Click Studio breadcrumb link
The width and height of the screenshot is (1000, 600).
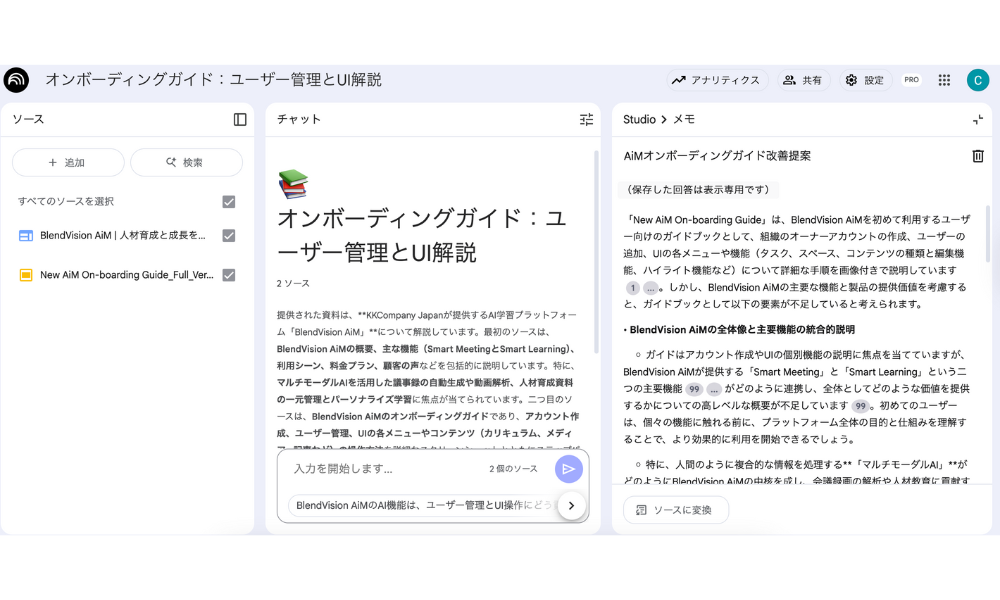click(x=639, y=119)
